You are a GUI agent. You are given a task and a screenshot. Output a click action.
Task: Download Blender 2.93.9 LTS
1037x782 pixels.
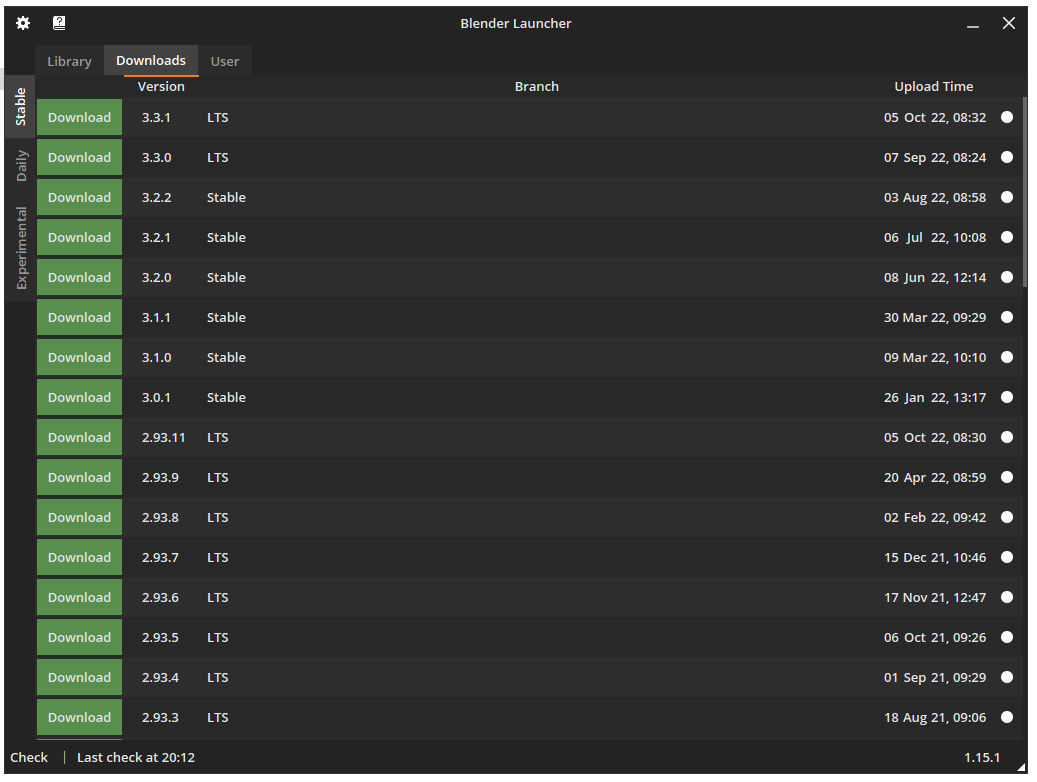tap(79, 478)
